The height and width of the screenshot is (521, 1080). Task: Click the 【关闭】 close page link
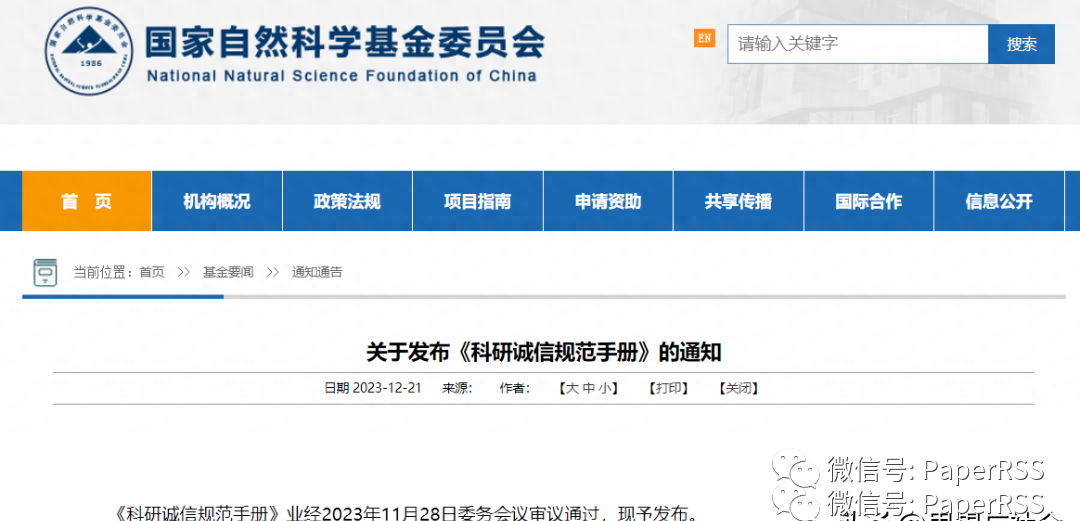[738, 388]
